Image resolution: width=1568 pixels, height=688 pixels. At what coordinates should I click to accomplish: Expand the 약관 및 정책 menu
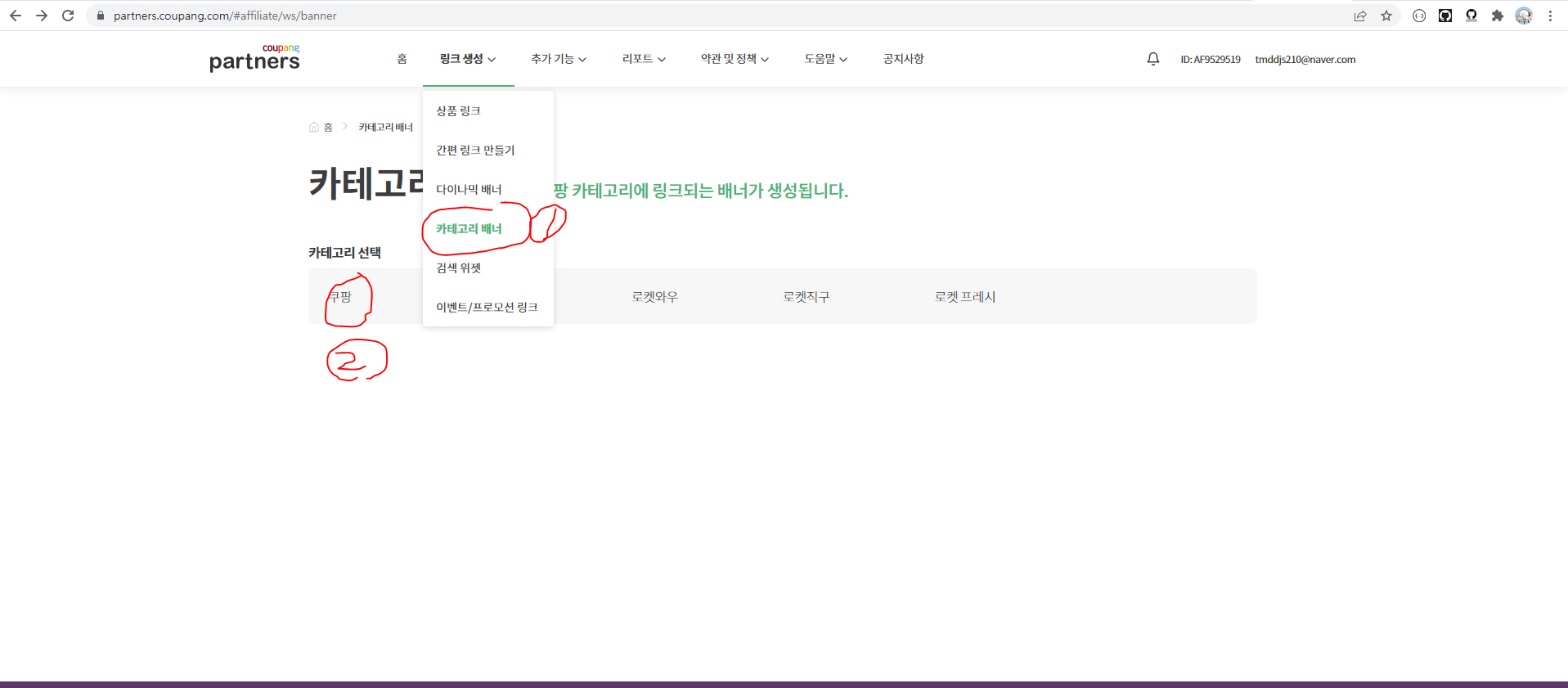click(735, 59)
